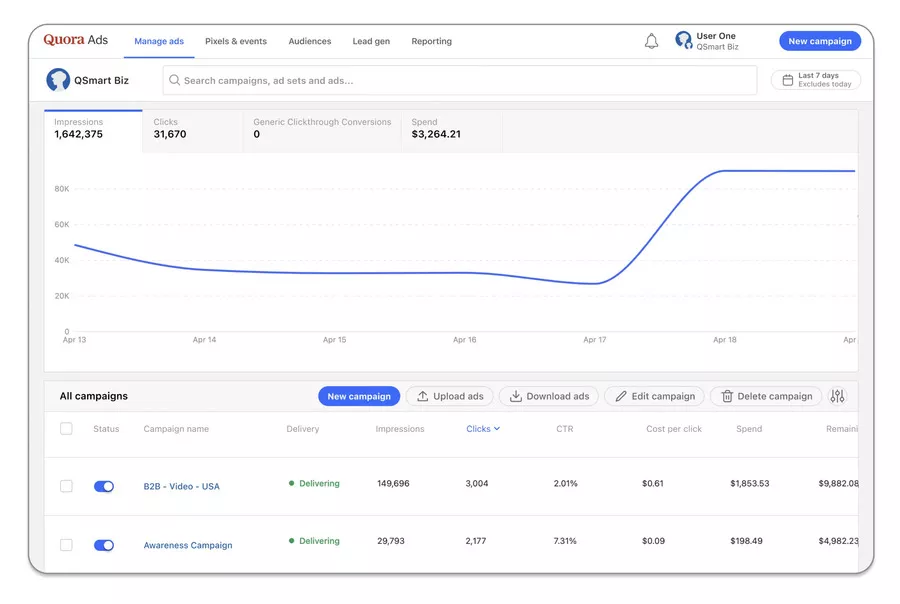Click the New campaign button
Screen dimensions: 900x604
click(820, 40)
